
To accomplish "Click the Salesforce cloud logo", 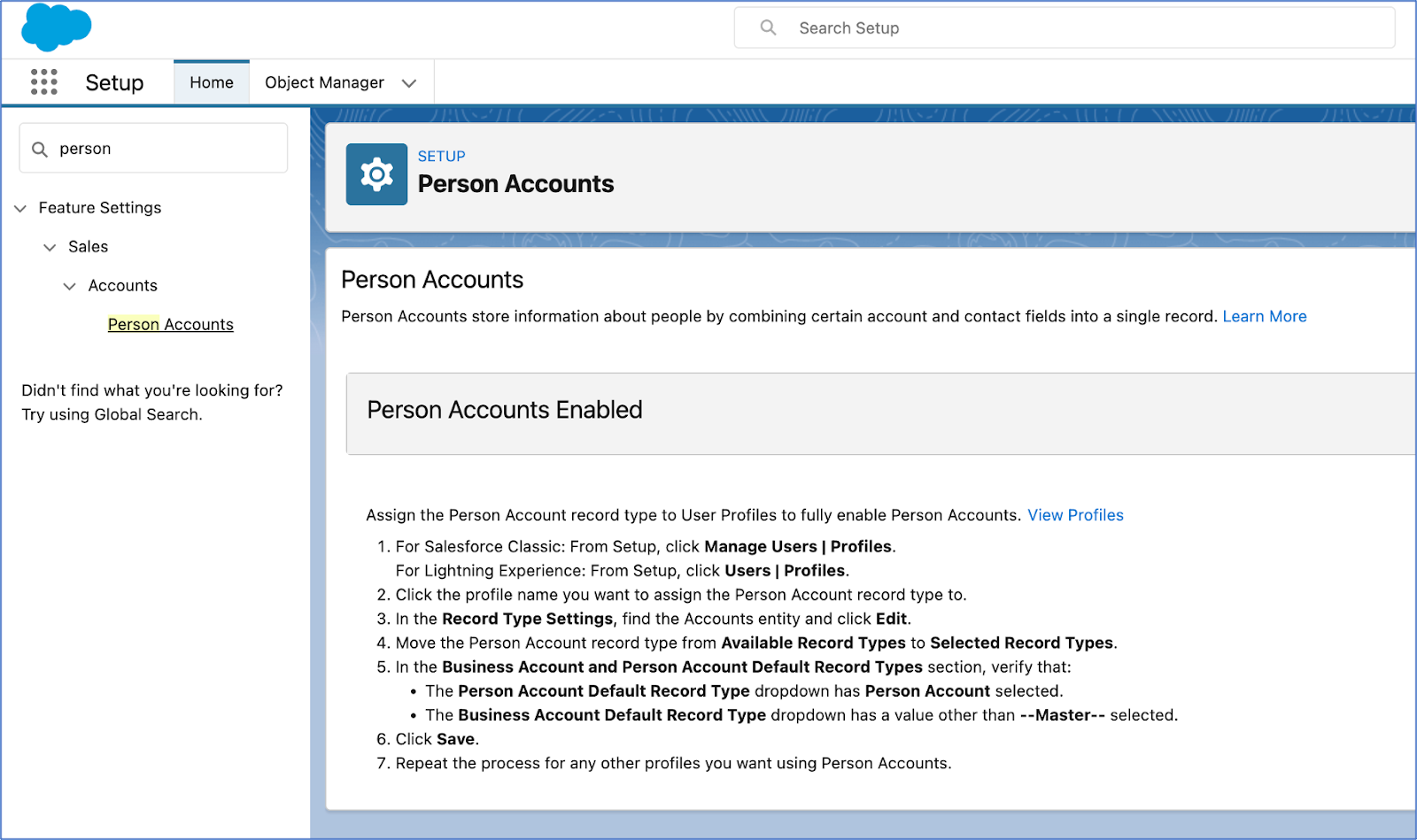I will tap(55, 27).
